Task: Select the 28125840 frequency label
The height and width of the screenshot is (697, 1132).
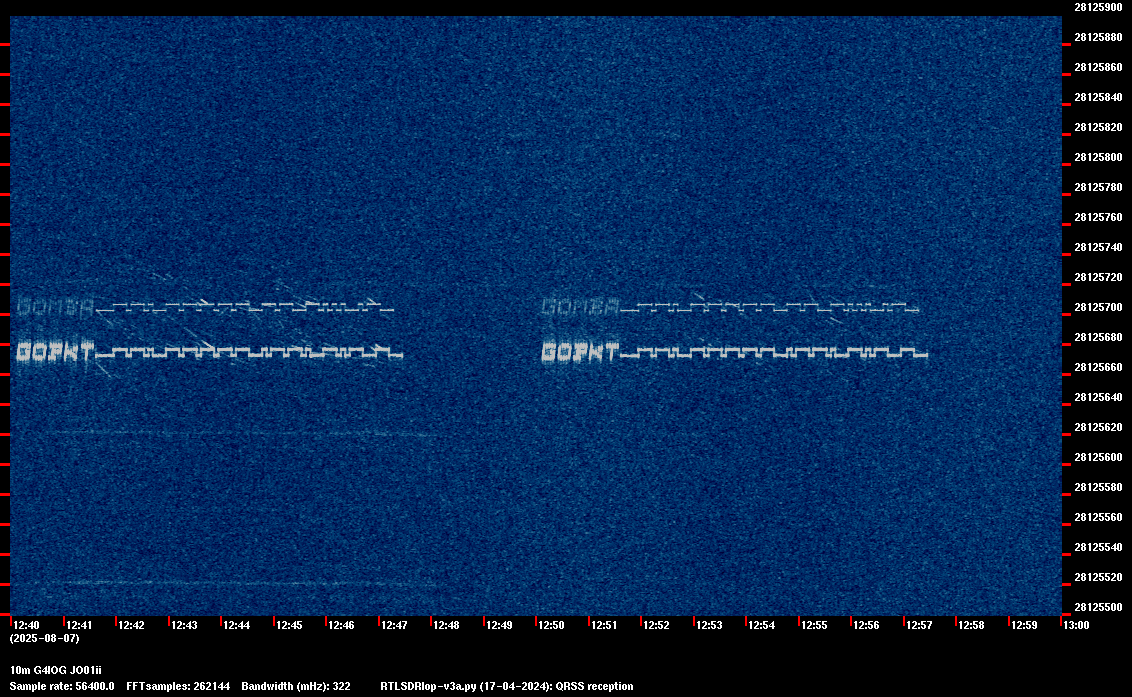Action: pos(1099,98)
